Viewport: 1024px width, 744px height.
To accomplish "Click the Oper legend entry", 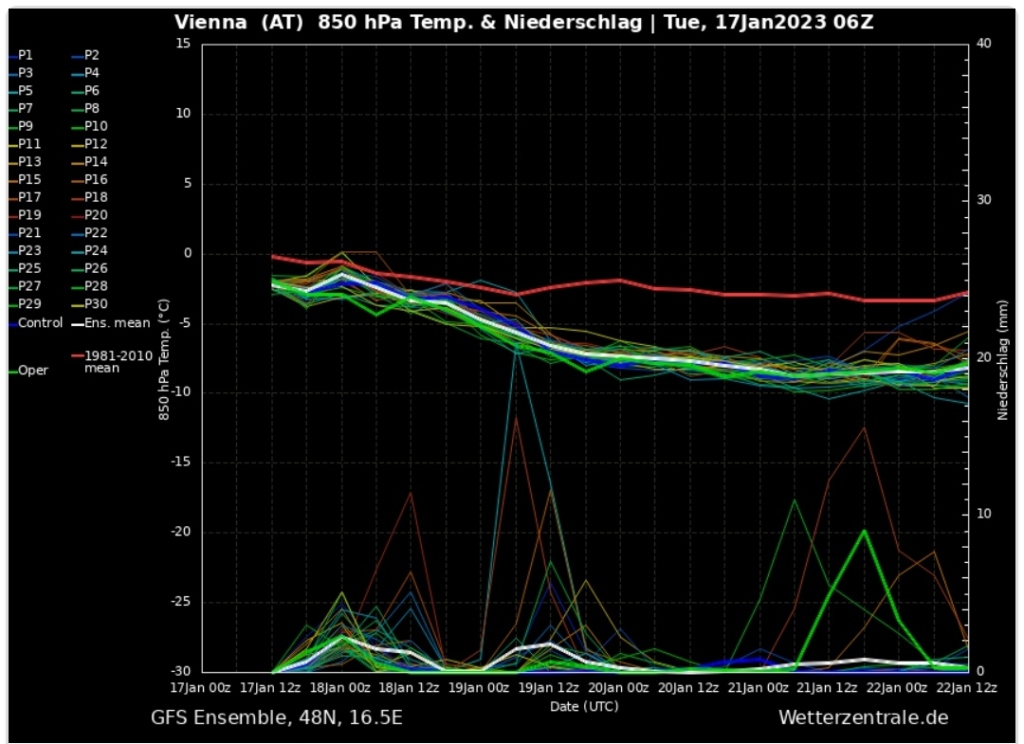I will pyautogui.click(x=32, y=370).
